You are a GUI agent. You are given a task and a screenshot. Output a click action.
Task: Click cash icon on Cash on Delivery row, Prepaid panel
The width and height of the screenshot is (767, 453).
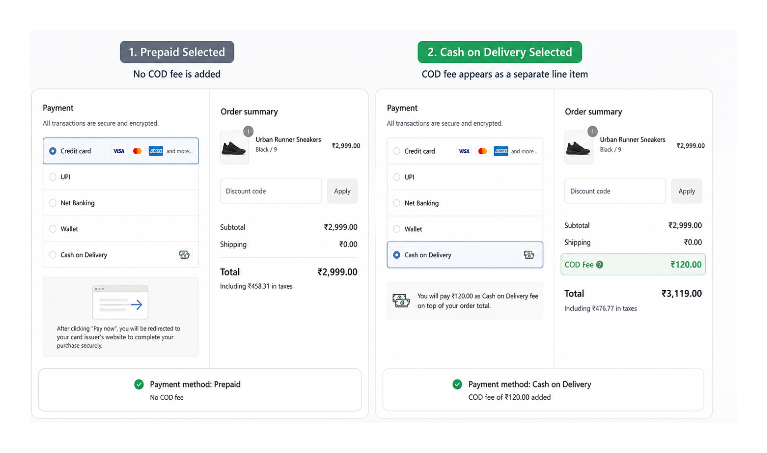coord(184,254)
